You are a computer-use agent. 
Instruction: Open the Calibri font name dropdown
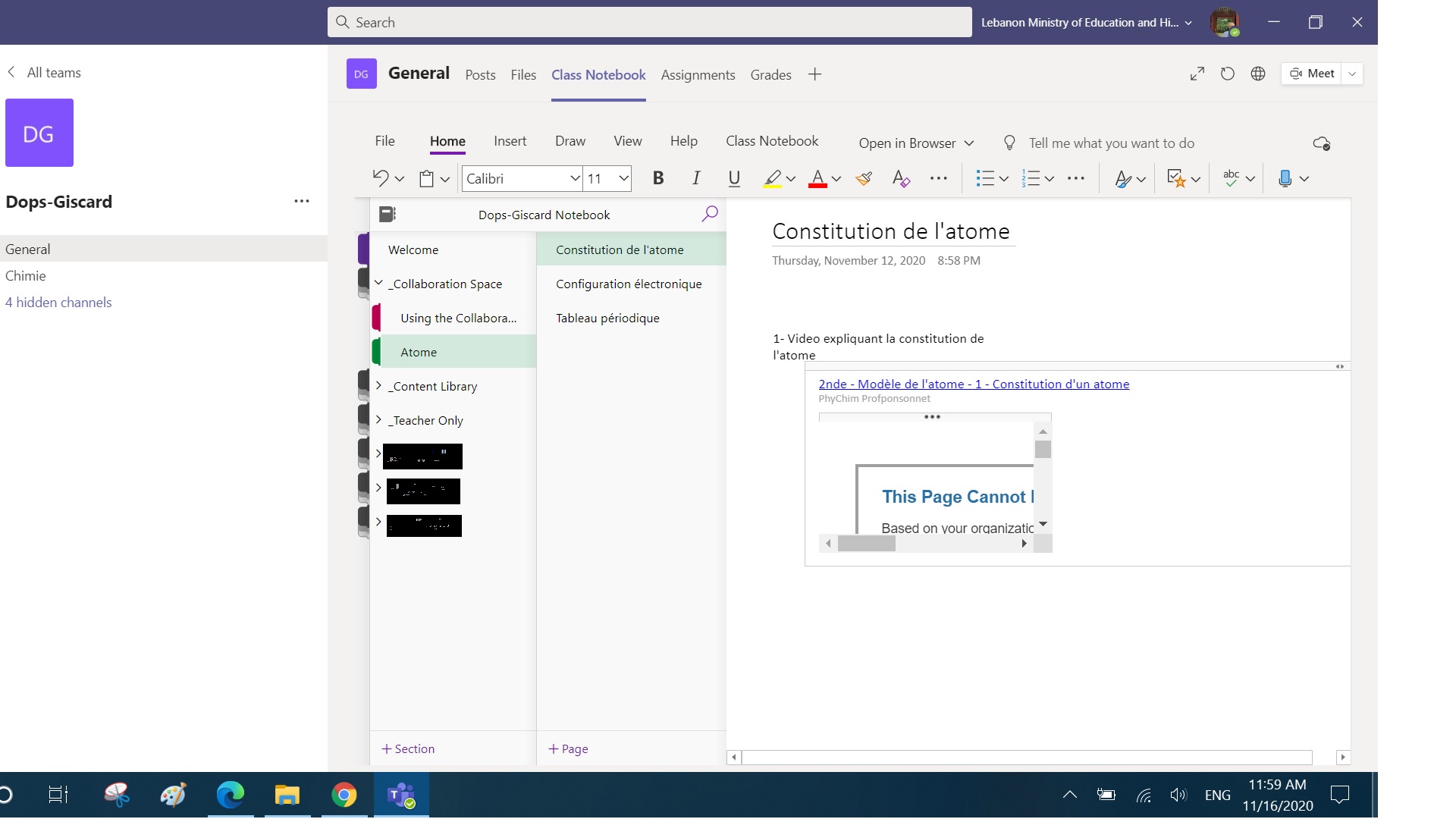575,178
